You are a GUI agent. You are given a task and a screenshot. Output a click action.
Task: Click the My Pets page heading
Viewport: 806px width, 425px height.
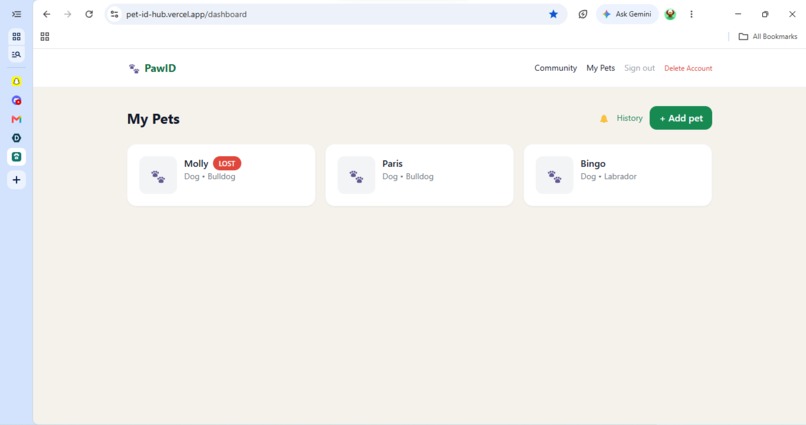(x=153, y=119)
